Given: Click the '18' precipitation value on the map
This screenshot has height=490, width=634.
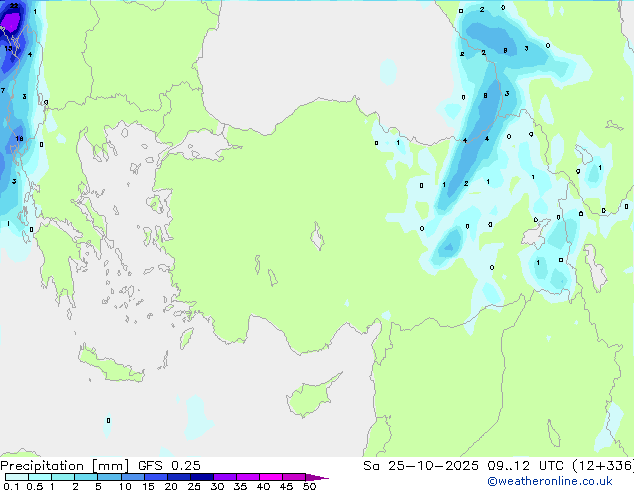Looking at the screenshot, I should pyautogui.click(x=19, y=139).
